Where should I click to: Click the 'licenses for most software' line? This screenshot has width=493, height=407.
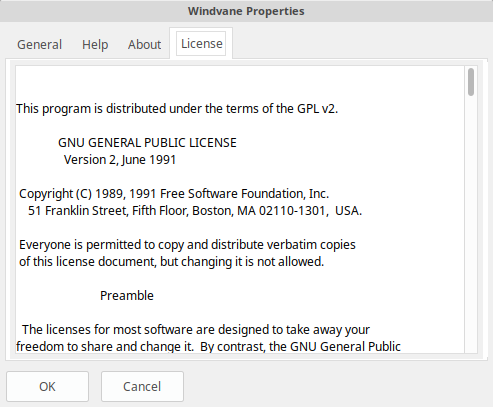point(196,330)
